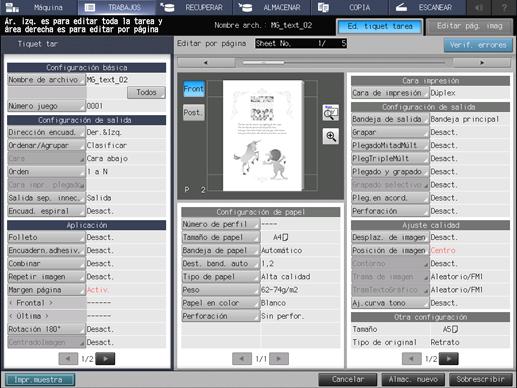
Task: Open the ALMACENAR tab
Action: click(x=272, y=7)
